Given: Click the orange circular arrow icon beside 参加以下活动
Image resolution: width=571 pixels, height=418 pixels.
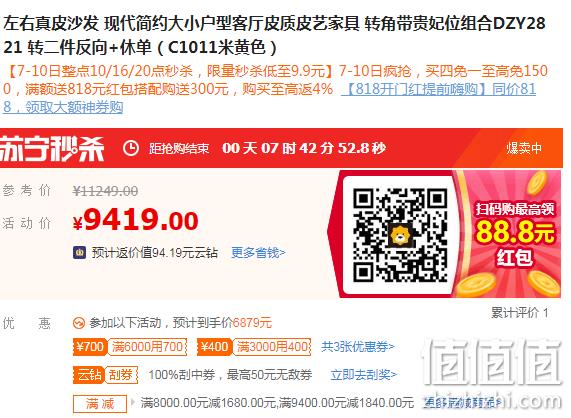Looking at the screenshot, I should (x=79, y=323).
